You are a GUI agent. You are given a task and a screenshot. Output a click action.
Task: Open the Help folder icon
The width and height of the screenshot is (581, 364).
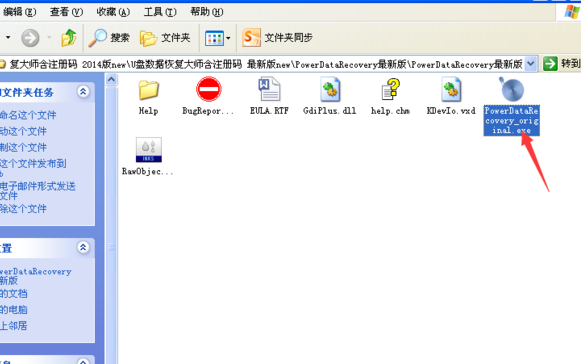[x=149, y=89]
